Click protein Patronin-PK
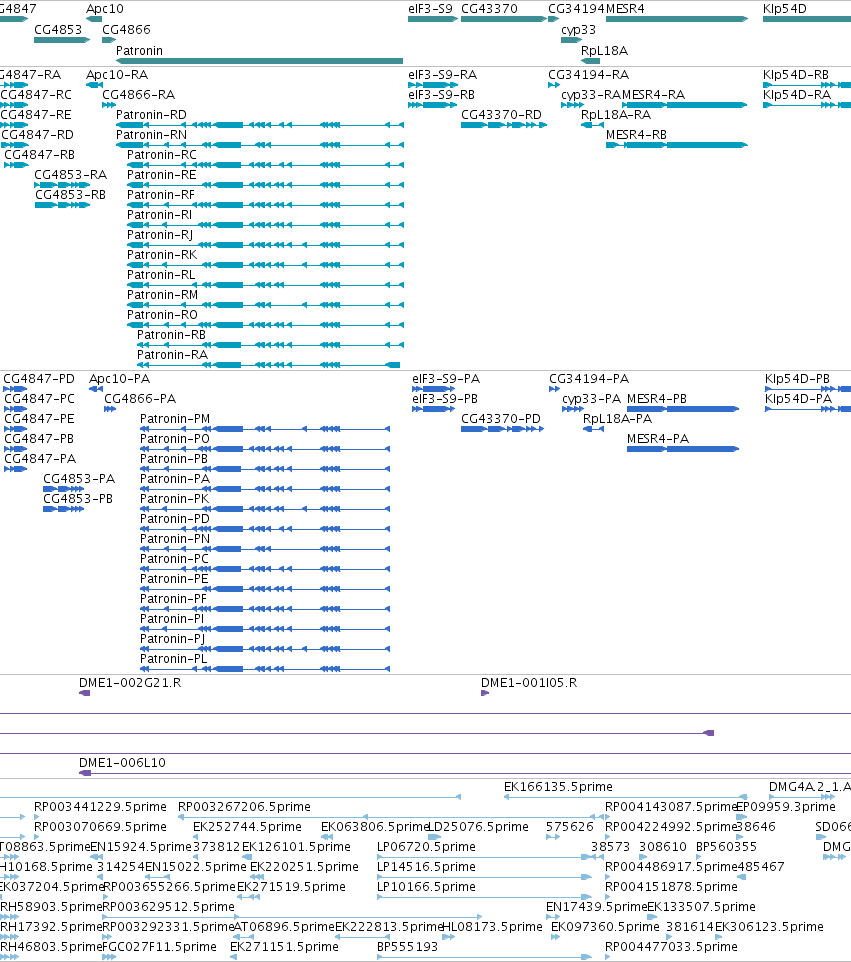This screenshot has width=851, height=962. click(174, 499)
